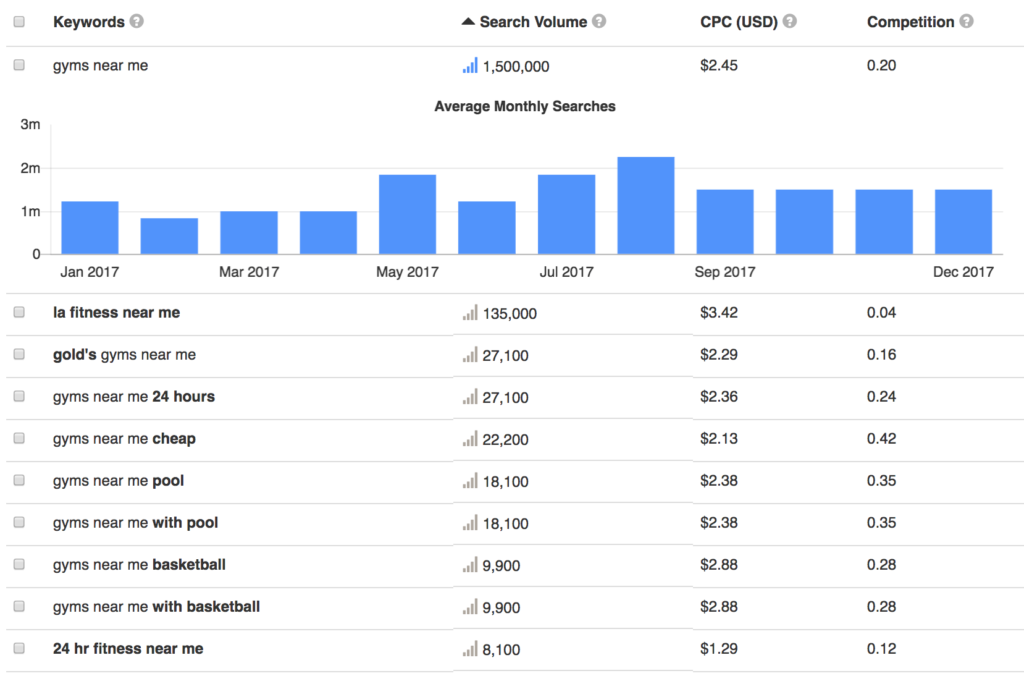
Task: Sort by CPC (USD) column header
Action: [x=739, y=22]
